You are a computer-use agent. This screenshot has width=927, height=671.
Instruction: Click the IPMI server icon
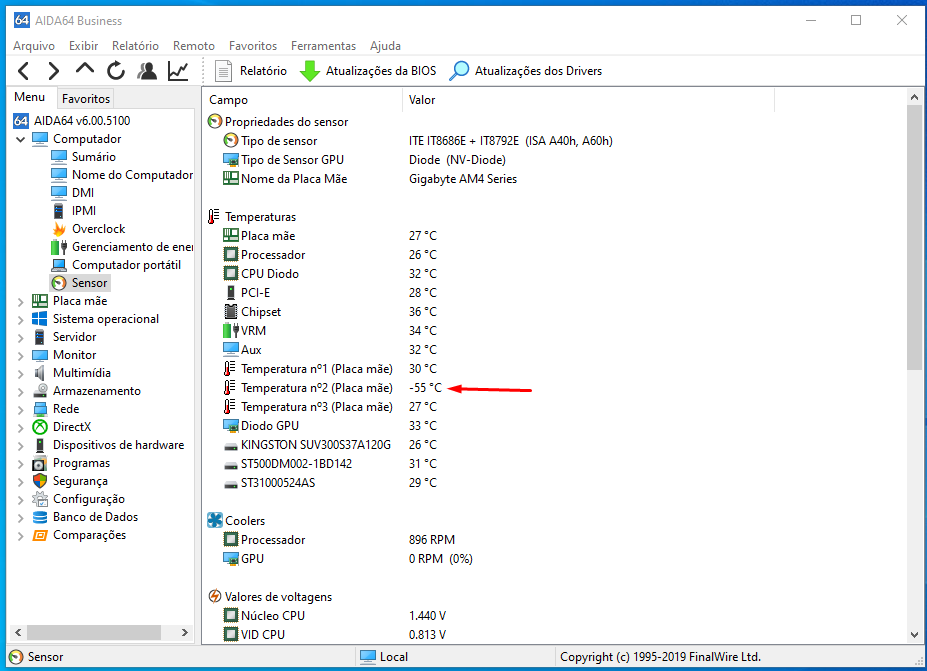(x=59, y=211)
